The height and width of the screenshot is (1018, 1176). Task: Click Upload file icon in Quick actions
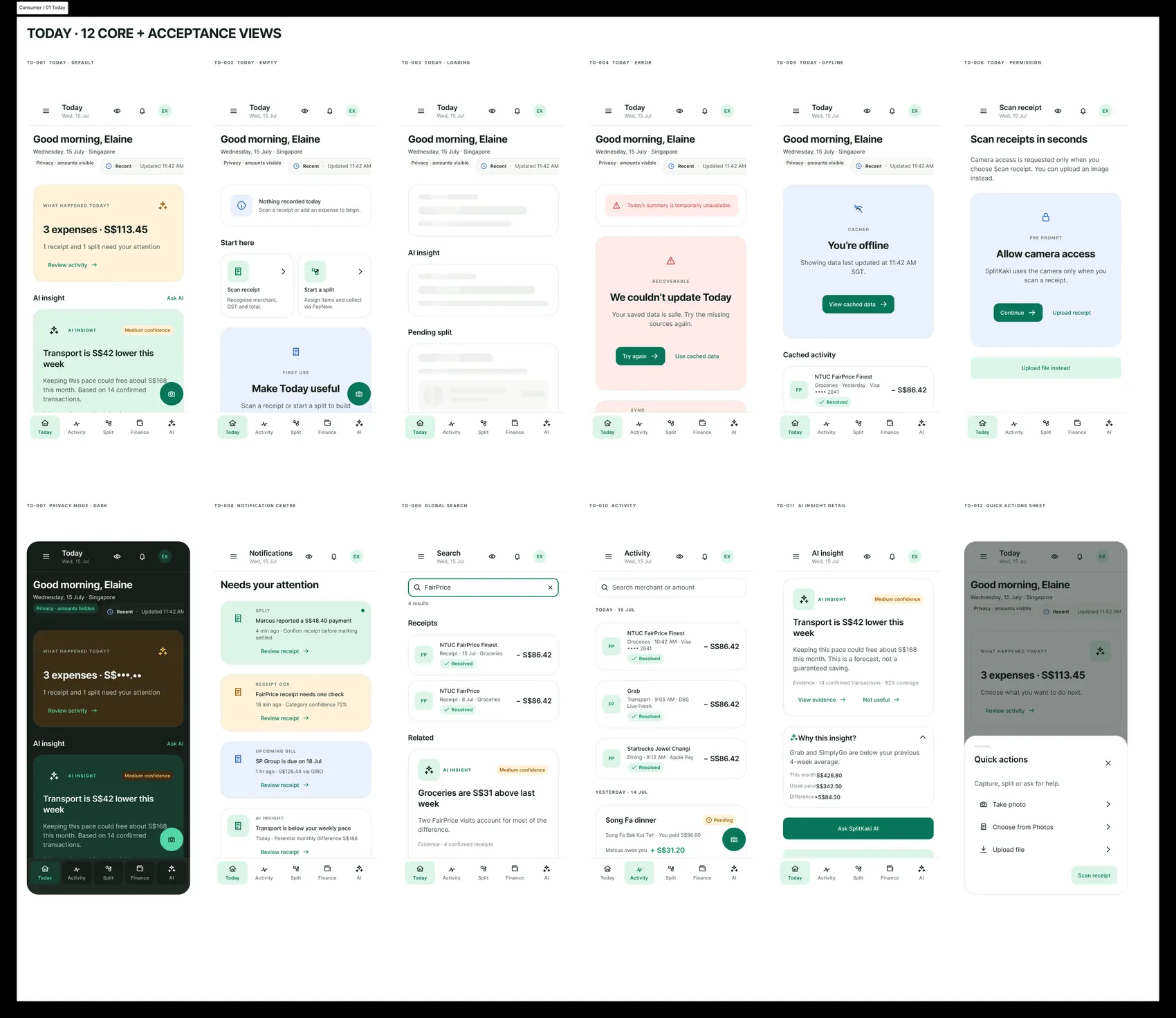(x=984, y=850)
